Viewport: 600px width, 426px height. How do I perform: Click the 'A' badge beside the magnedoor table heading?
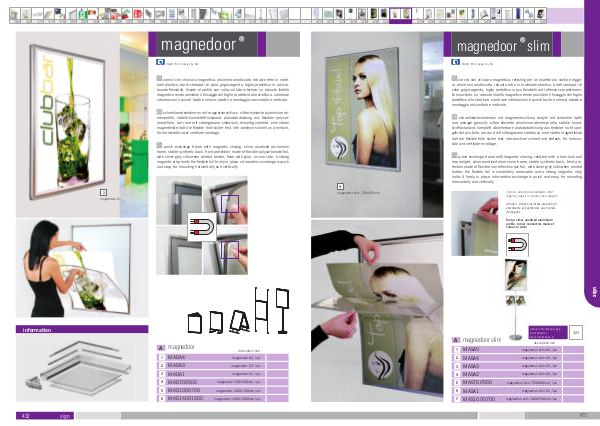click(x=161, y=348)
